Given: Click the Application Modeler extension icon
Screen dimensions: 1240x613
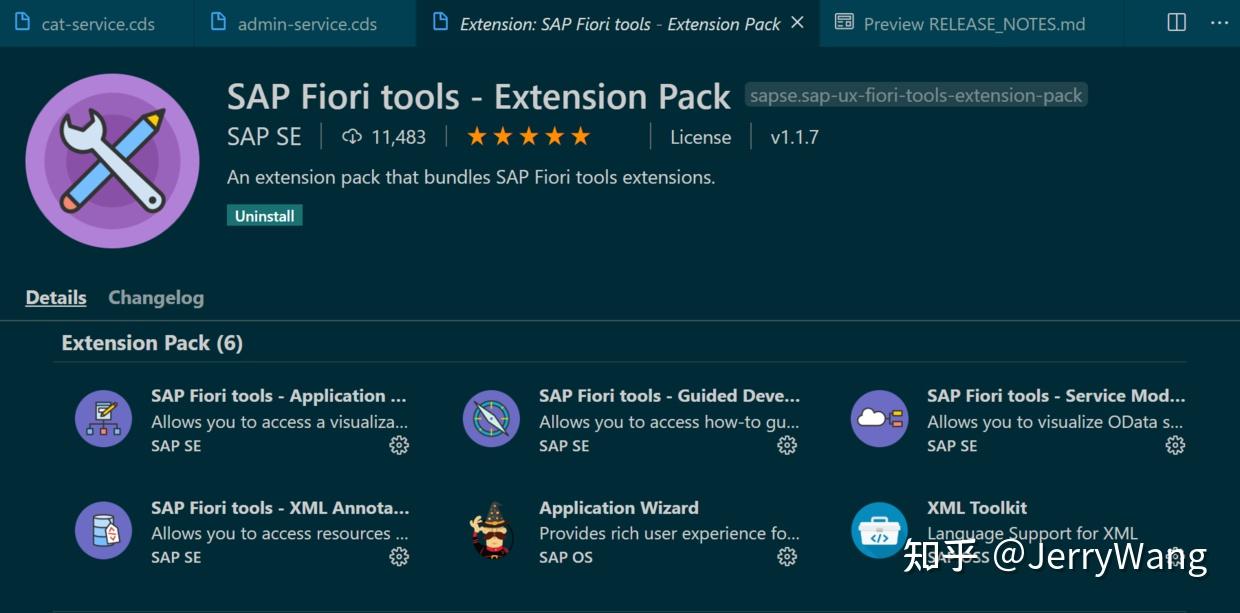Looking at the screenshot, I should pyautogui.click(x=103, y=418).
